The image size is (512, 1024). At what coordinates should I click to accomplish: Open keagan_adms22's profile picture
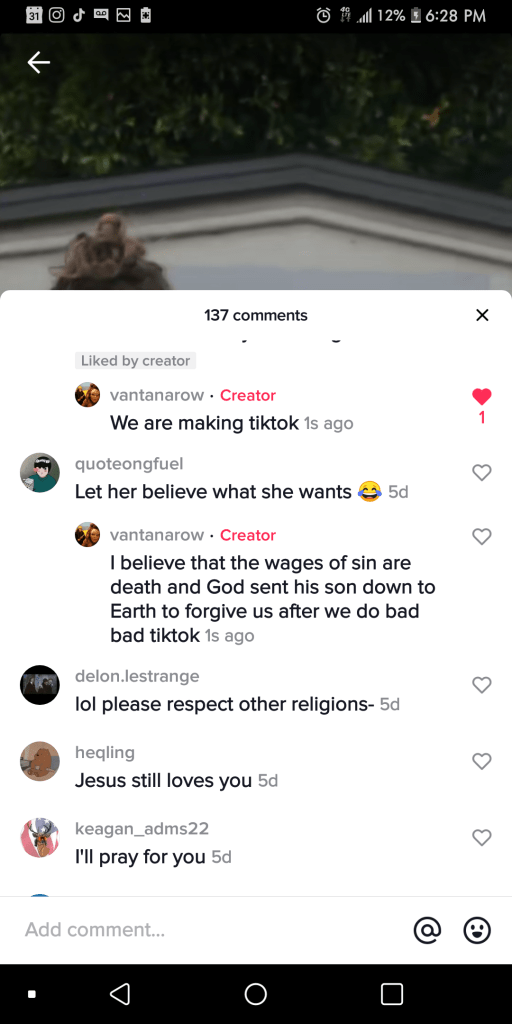click(40, 837)
